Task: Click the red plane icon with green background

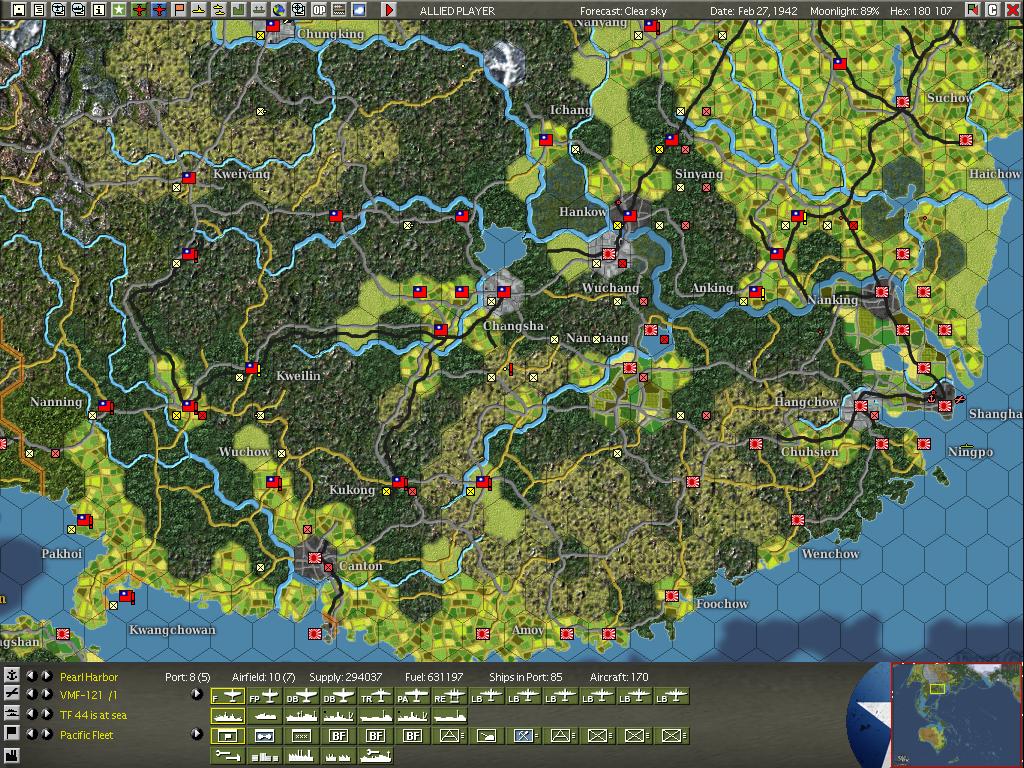Action: tap(139, 10)
